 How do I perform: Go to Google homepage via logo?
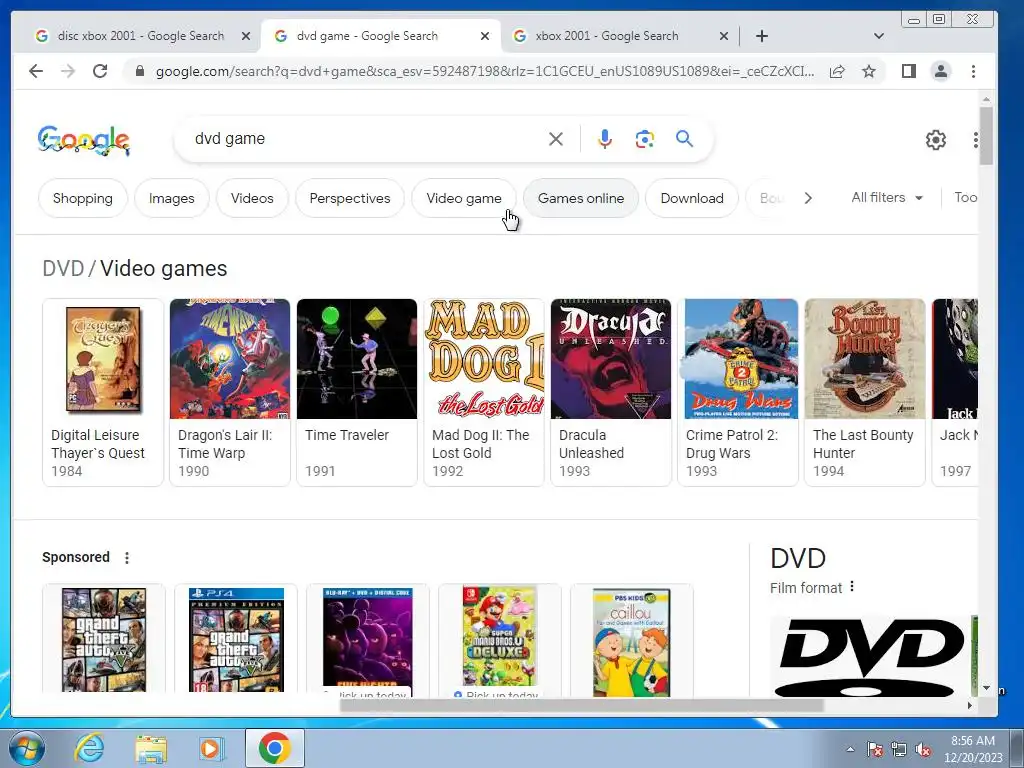point(84,140)
